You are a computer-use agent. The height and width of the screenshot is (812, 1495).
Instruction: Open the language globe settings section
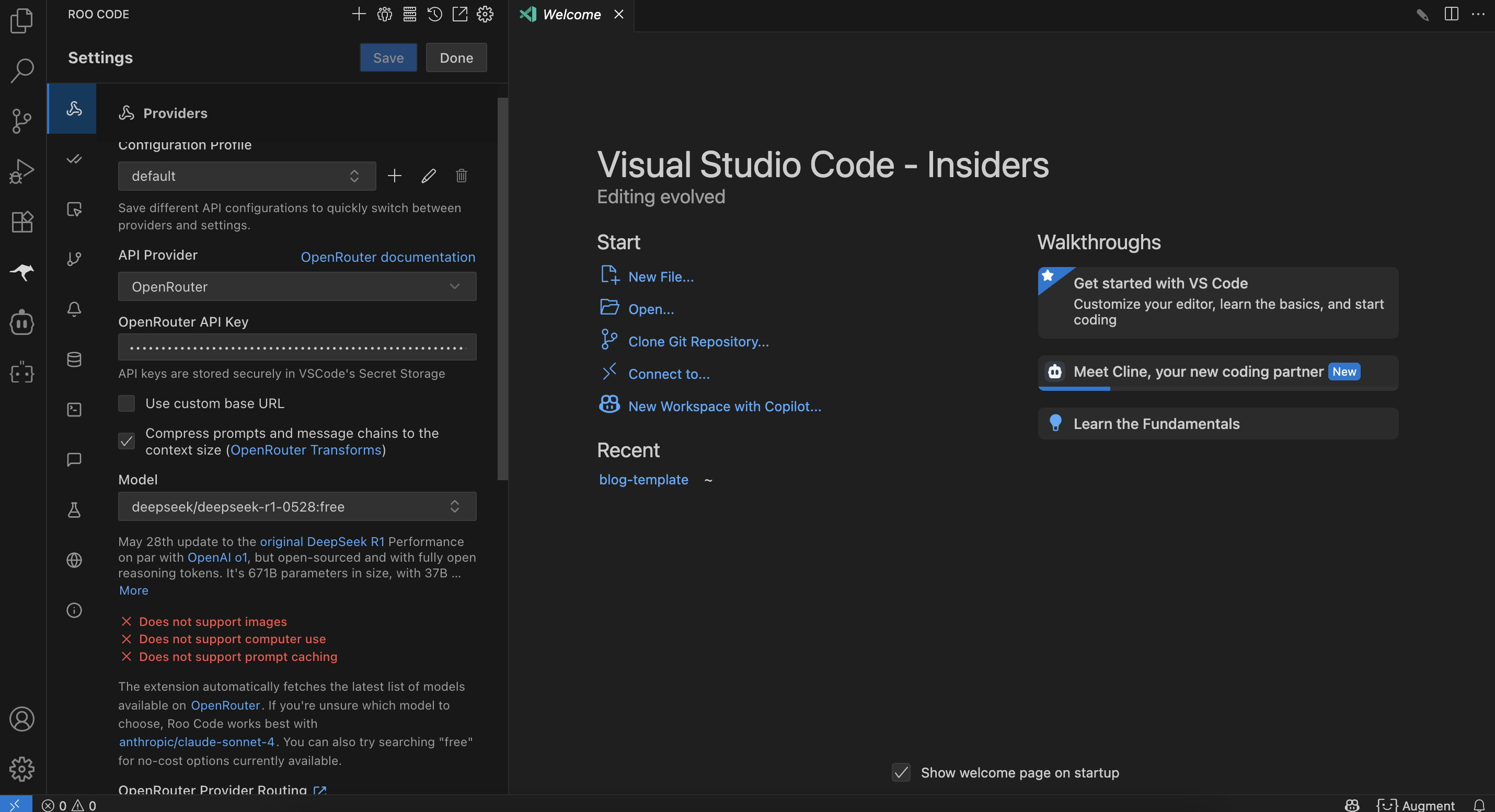[74, 560]
